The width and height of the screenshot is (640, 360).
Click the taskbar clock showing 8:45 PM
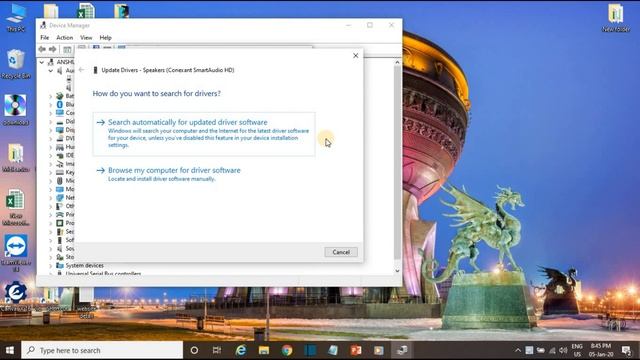(601, 350)
